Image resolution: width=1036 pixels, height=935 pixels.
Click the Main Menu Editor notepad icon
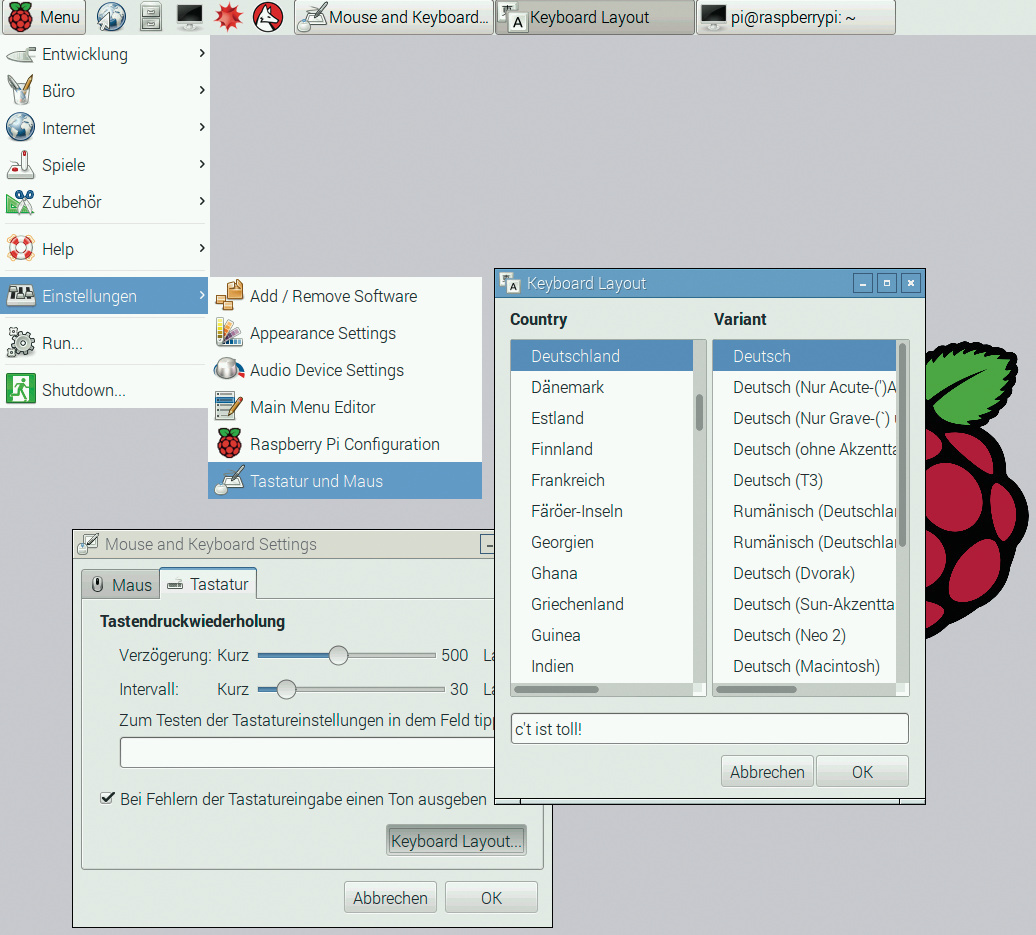tap(229, 406)
